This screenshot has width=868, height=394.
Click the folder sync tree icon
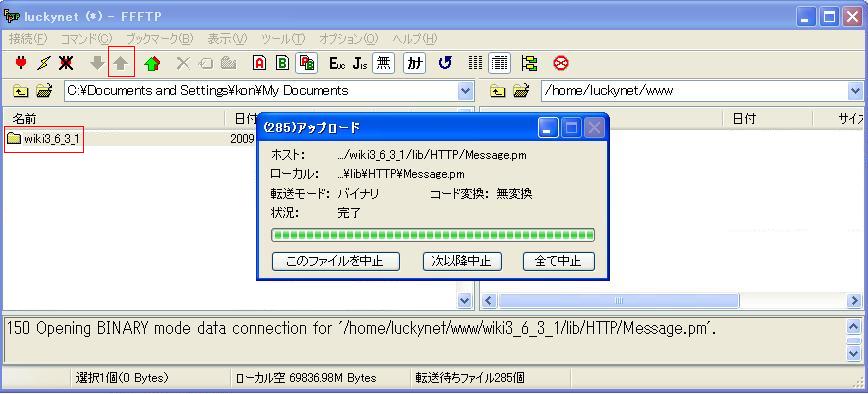[530, 63]
